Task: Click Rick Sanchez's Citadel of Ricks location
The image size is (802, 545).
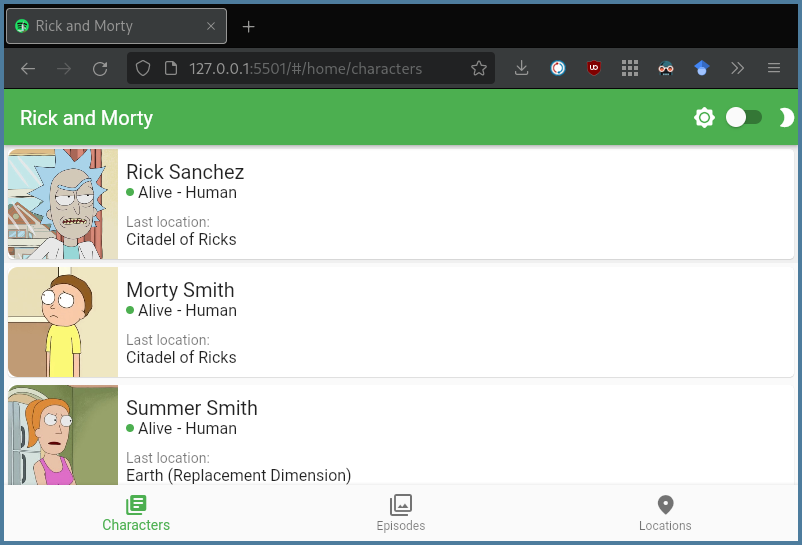Action: (x=181, y=239)
